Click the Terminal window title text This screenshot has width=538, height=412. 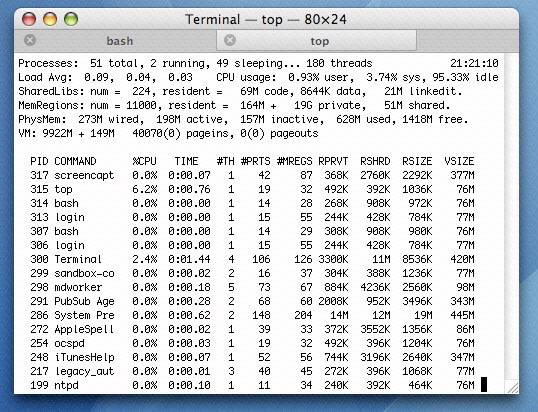(x=266, y=19)
